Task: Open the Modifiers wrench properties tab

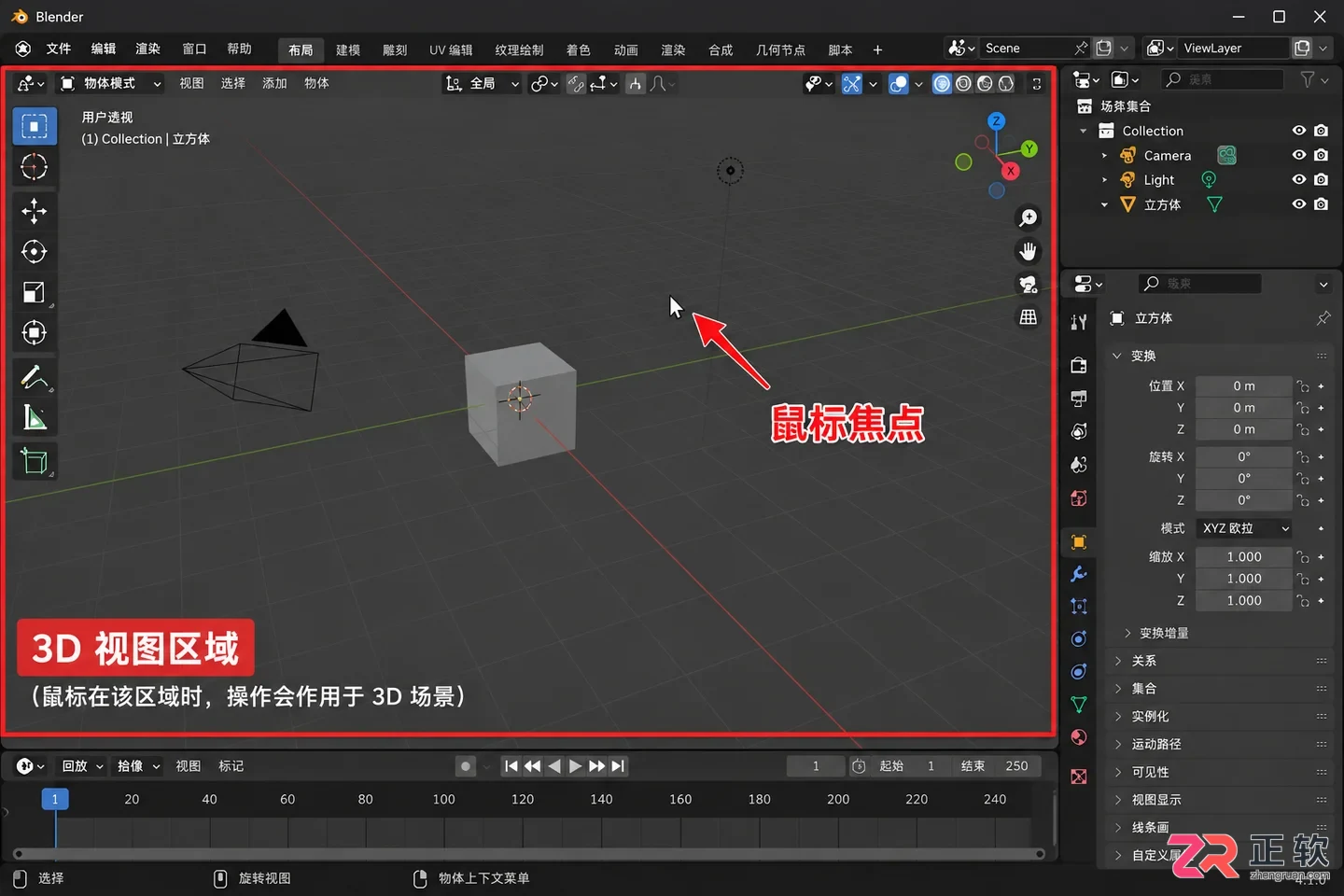Action: (x=1079, y=573)
